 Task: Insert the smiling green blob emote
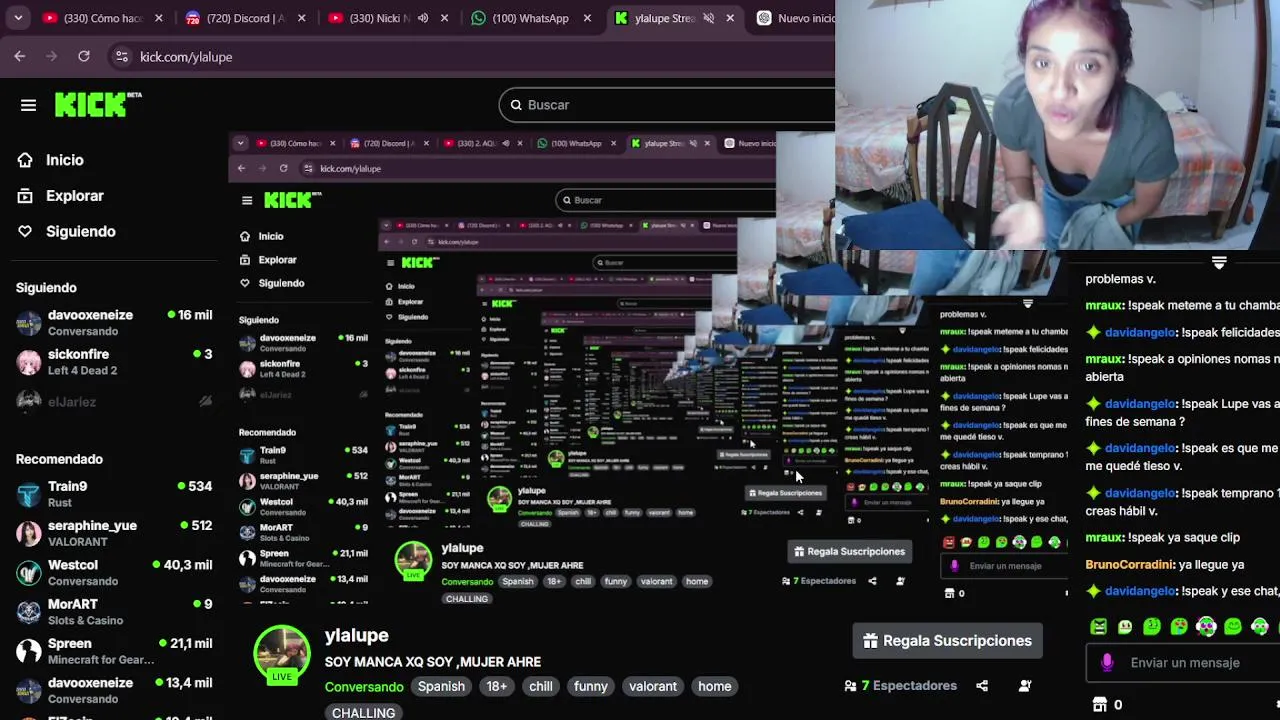[x=1233, y=627]
